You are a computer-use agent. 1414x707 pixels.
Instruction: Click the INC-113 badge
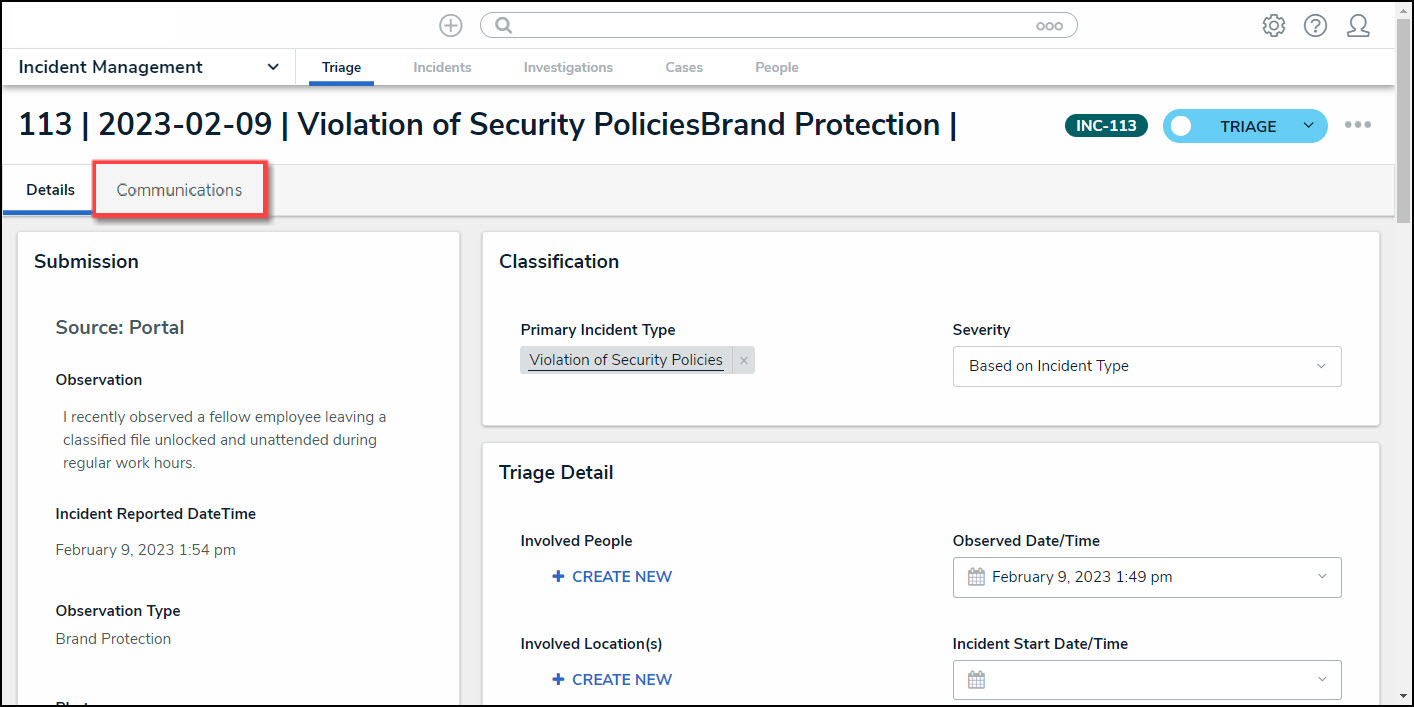pos(1106,126)
